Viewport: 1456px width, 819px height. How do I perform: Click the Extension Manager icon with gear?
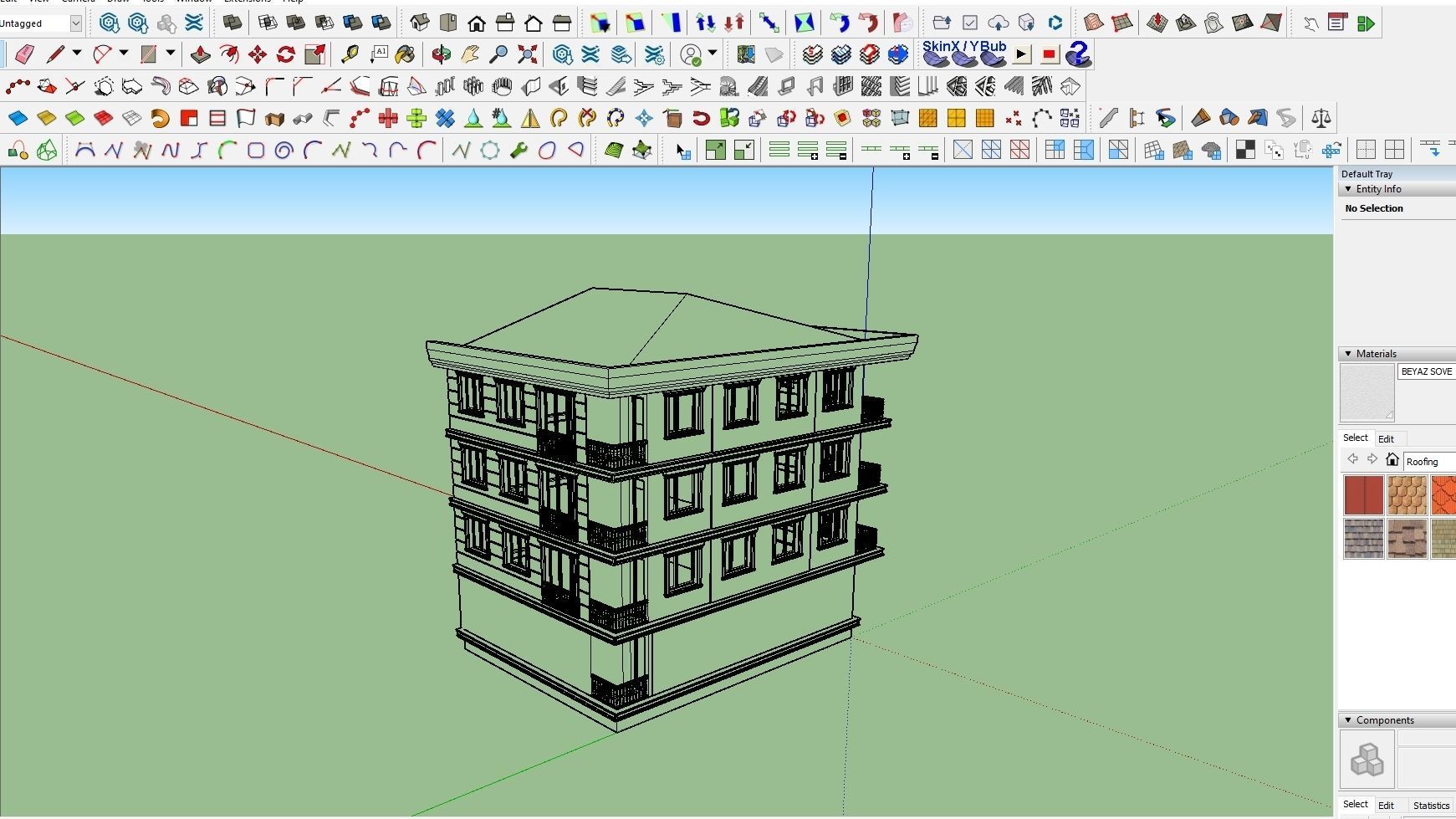654,55
